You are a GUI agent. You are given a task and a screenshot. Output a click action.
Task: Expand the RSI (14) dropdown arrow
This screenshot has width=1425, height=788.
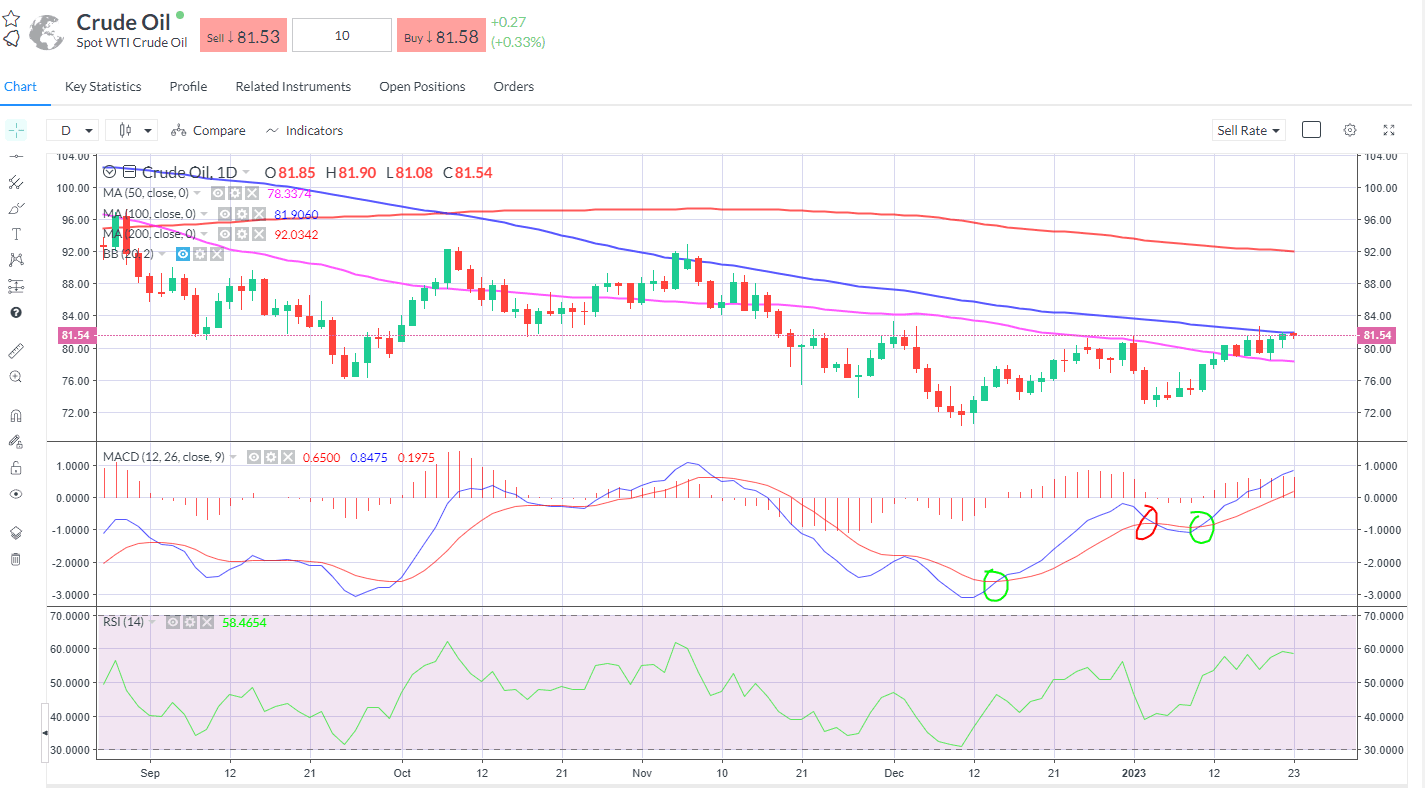point(153,622)
